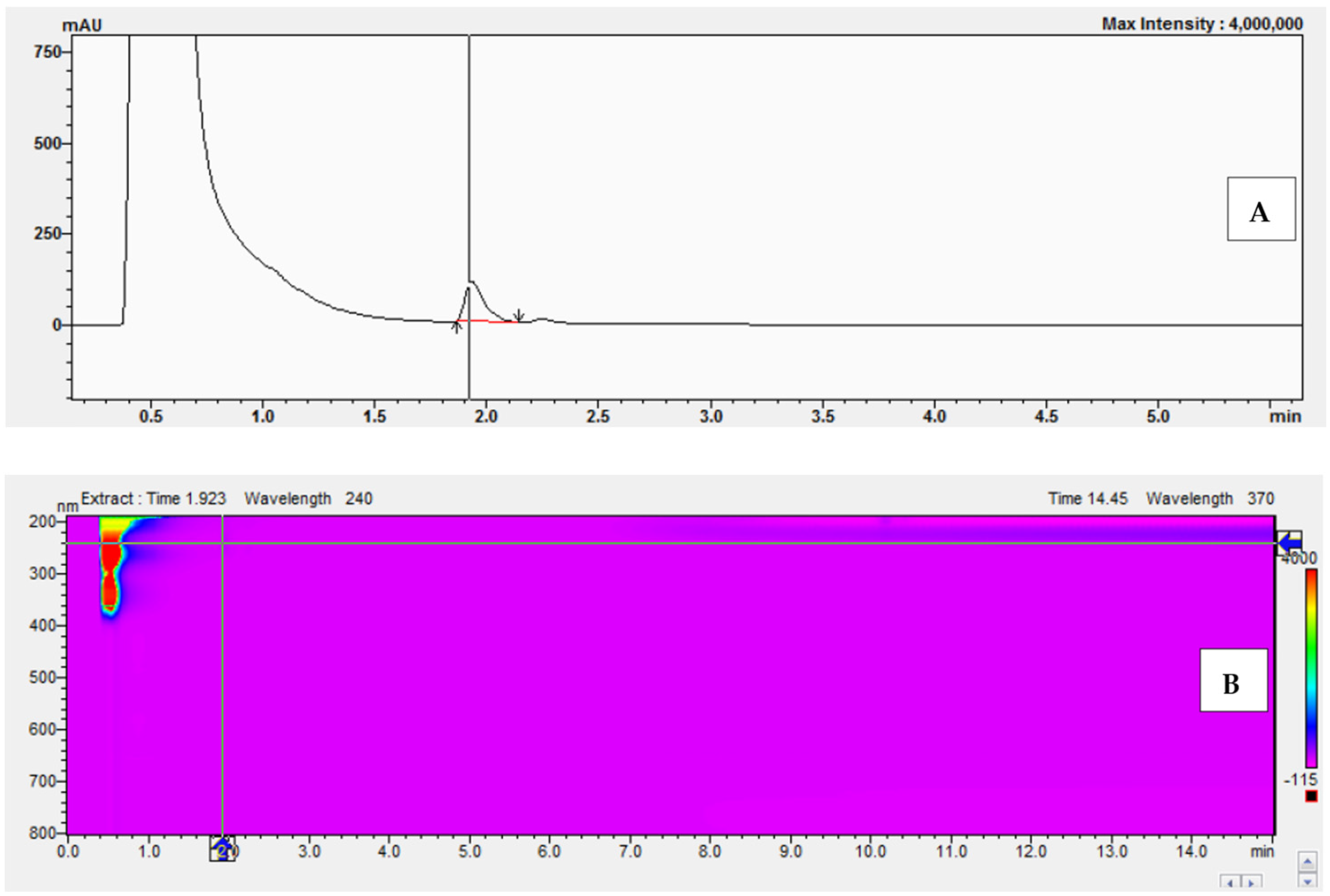This screenshot has width=1330, height=896.
Task: Click the Extract : Time 1.923 label
Action: click(x=153, y=499)
